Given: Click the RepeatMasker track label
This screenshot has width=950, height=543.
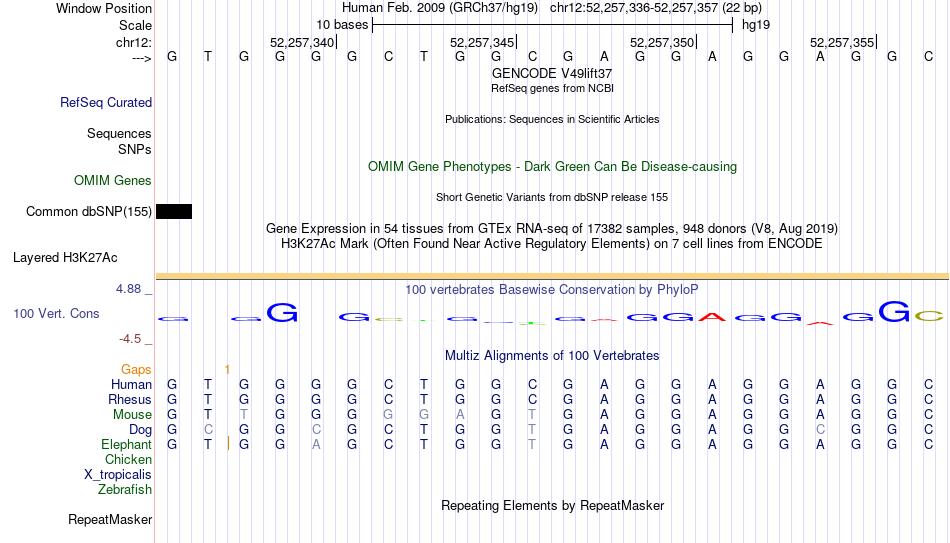Looking at the screenshot, I should pos(110,519).
